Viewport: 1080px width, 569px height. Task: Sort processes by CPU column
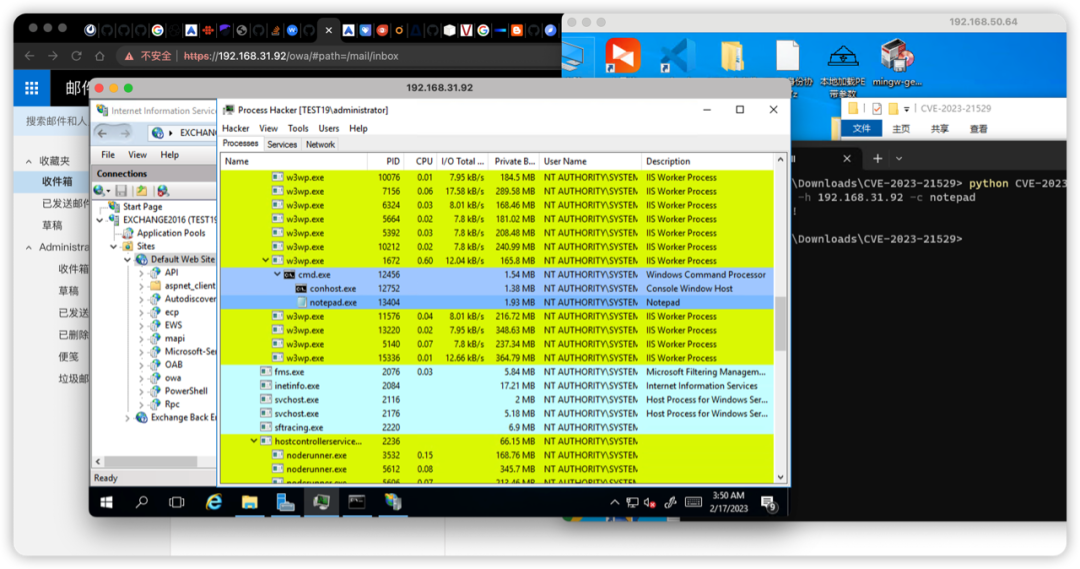(x=420, y=161)
